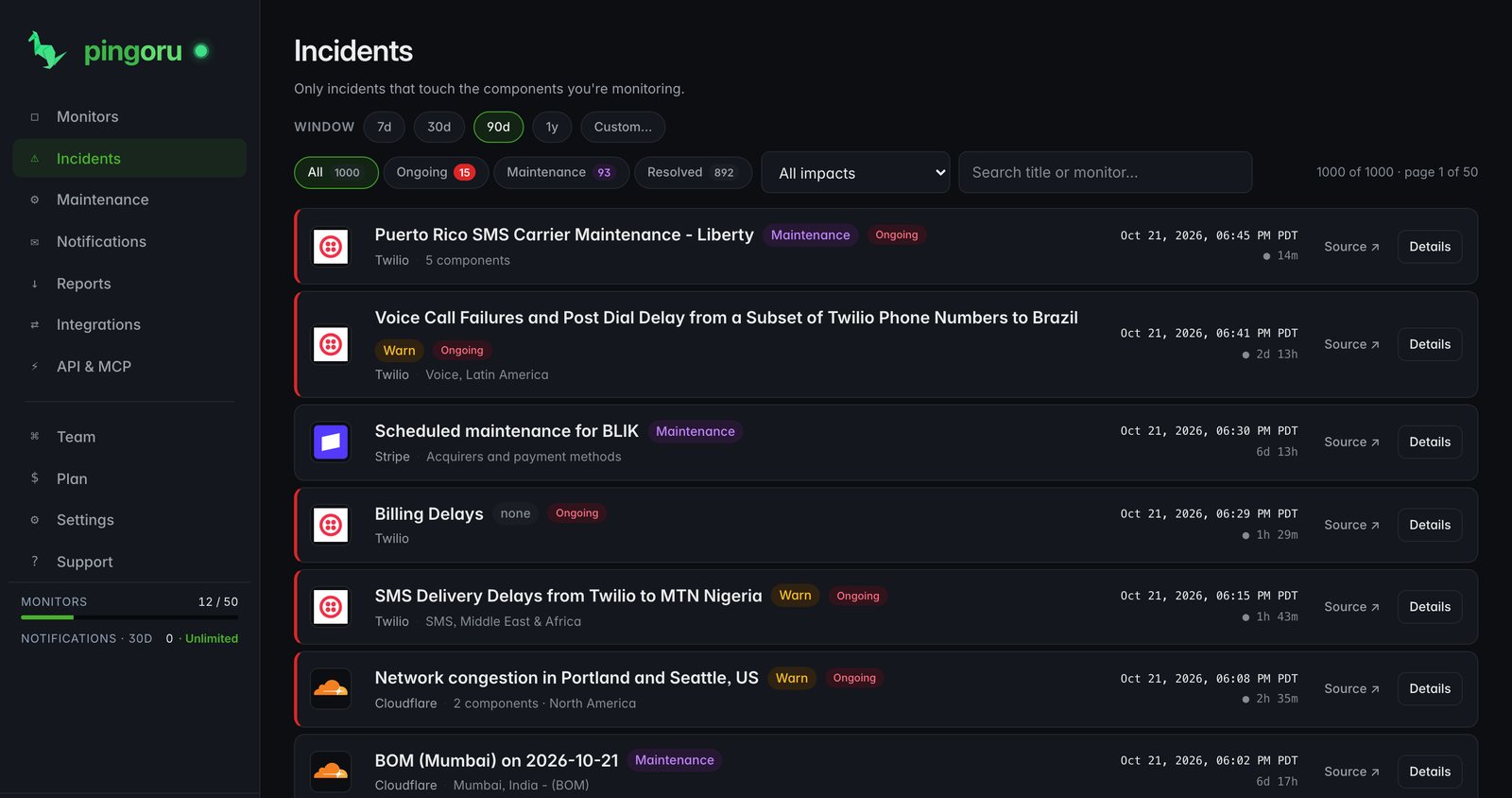Viewport: 1512px width, 798px height.
Task: Open Source link for SMS Delivery Delays Nigeria
Action: click(x=1351, y=607)
